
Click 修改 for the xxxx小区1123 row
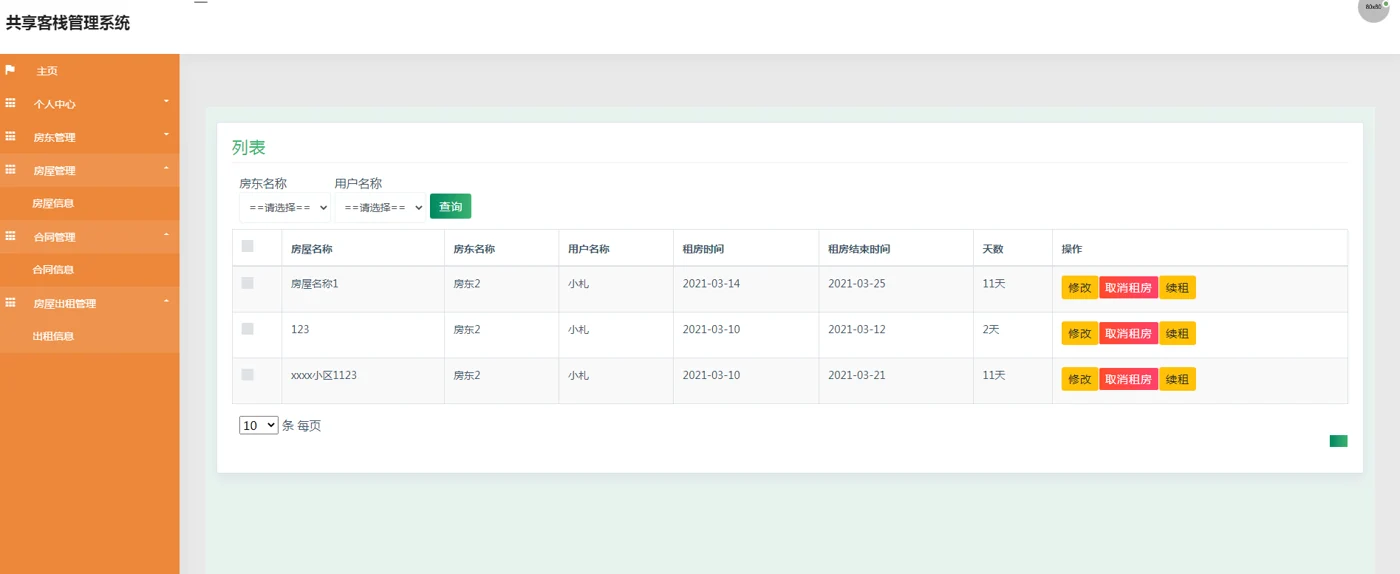click(x=1080, y=379)
